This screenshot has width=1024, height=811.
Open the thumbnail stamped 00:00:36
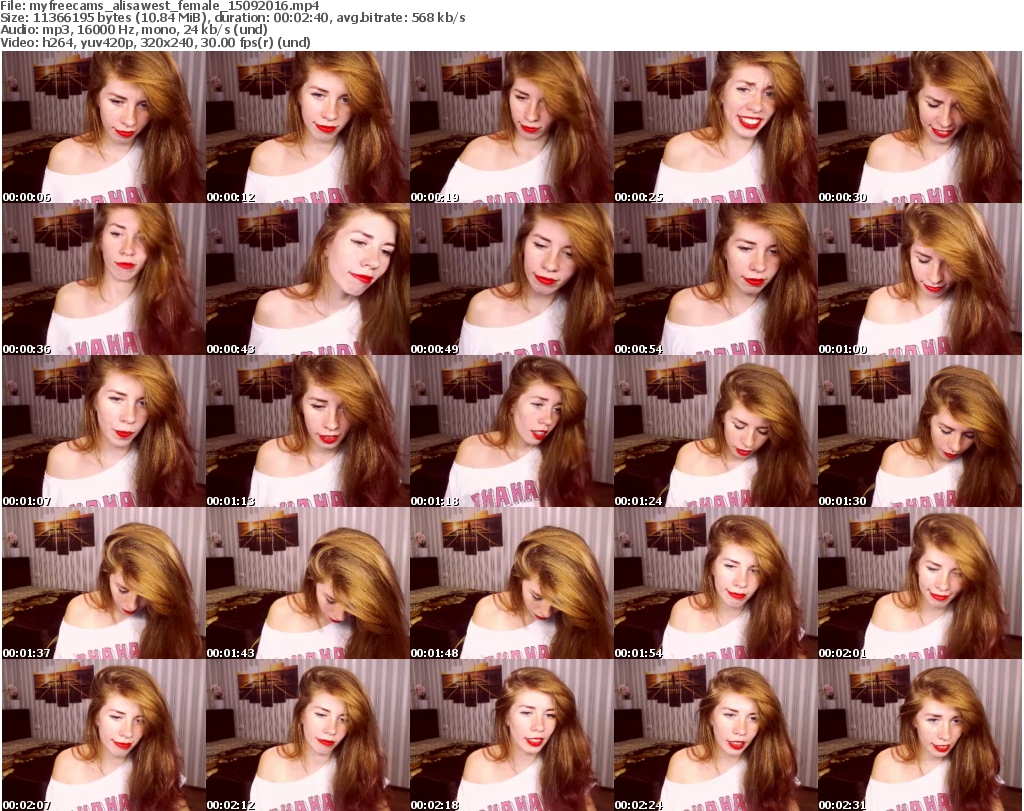point(103,279)
